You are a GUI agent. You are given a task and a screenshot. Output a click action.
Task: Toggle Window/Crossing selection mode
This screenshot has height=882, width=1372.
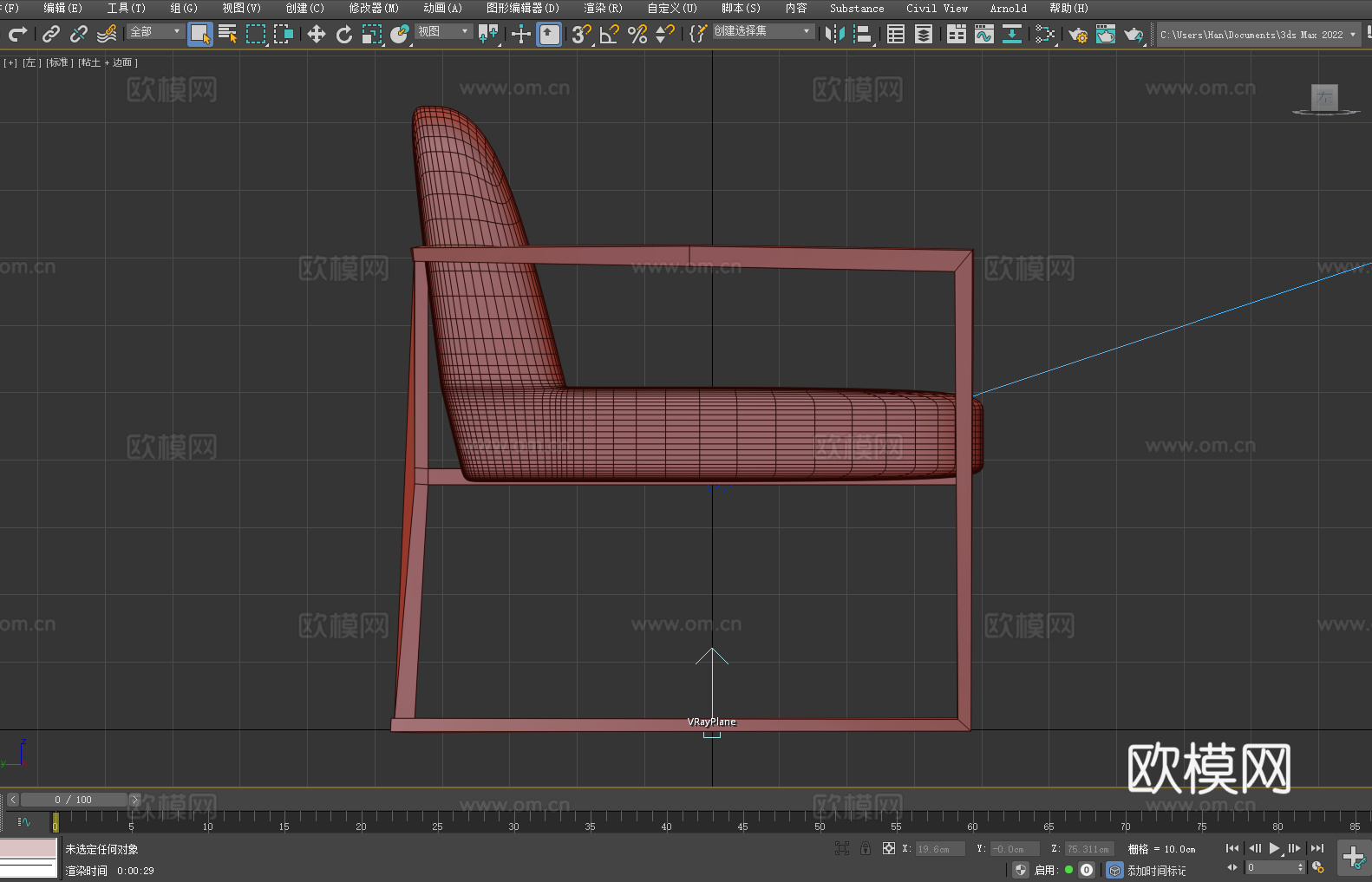[284, 34]
